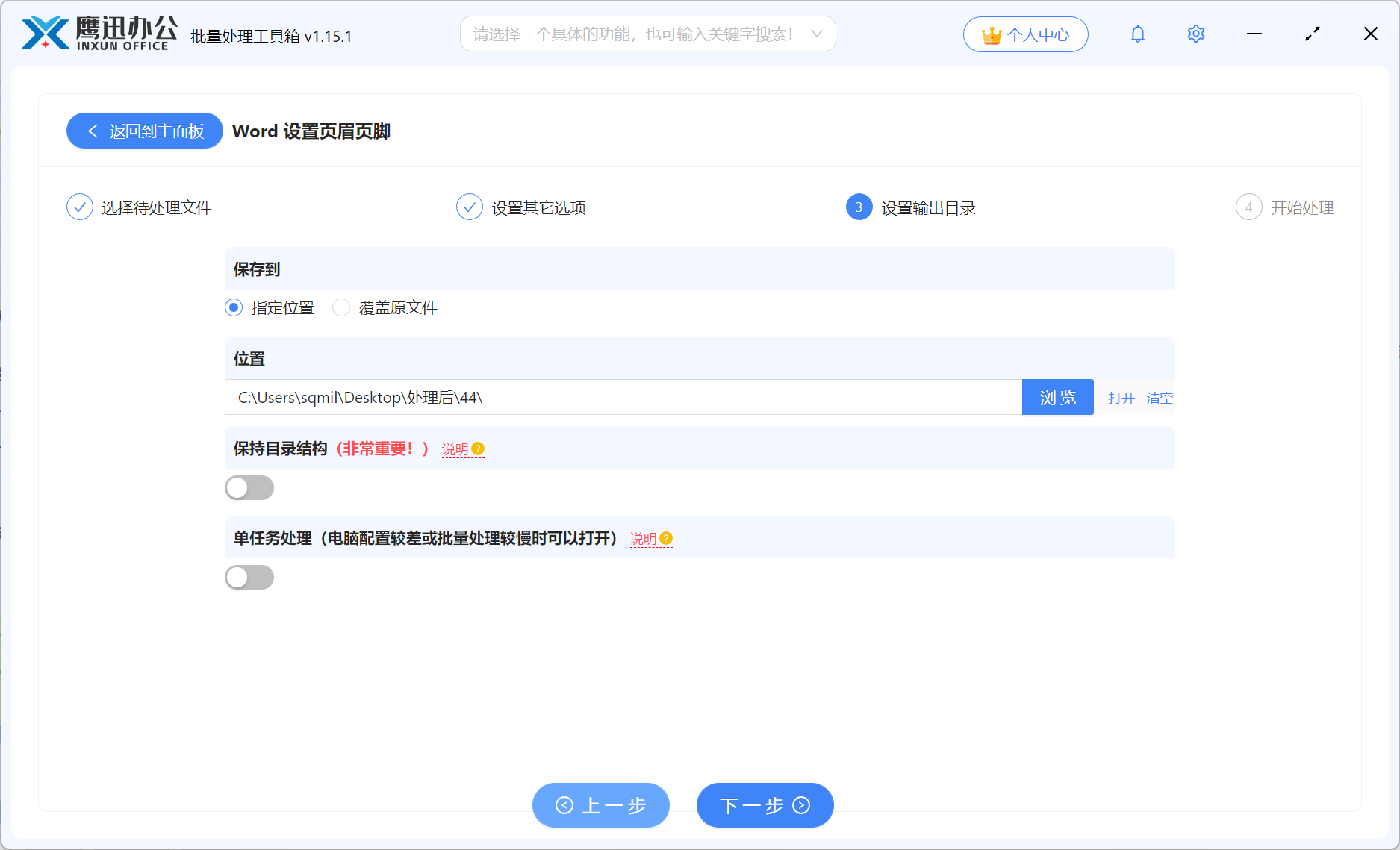Click the 打开 link
This screenshot has width=1400, height=850.
click(x=1121, y=398)
